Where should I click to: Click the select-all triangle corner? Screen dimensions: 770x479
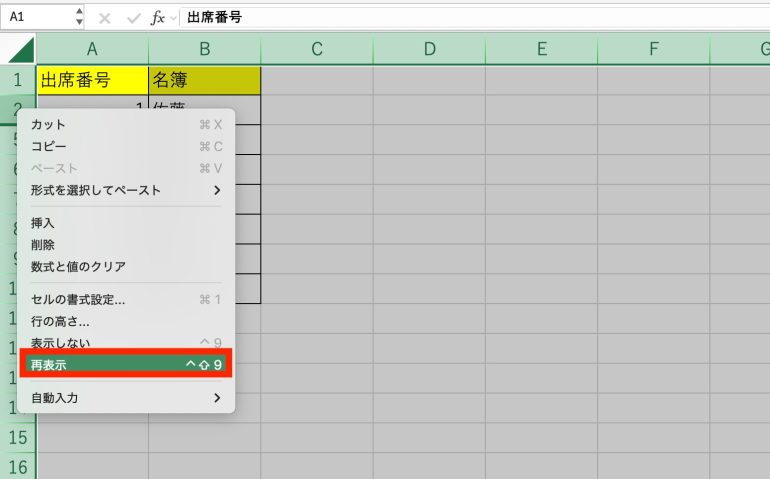tap(21, 48)
